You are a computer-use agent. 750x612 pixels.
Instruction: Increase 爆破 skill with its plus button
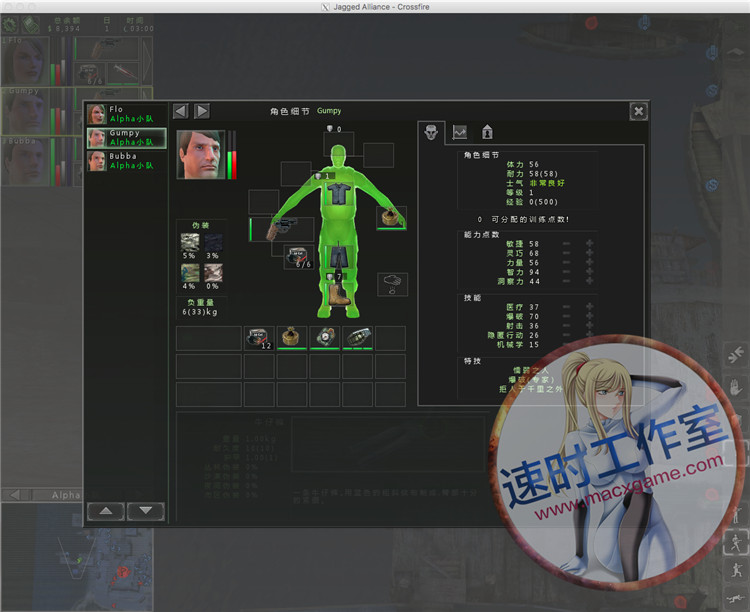point(590,316)
